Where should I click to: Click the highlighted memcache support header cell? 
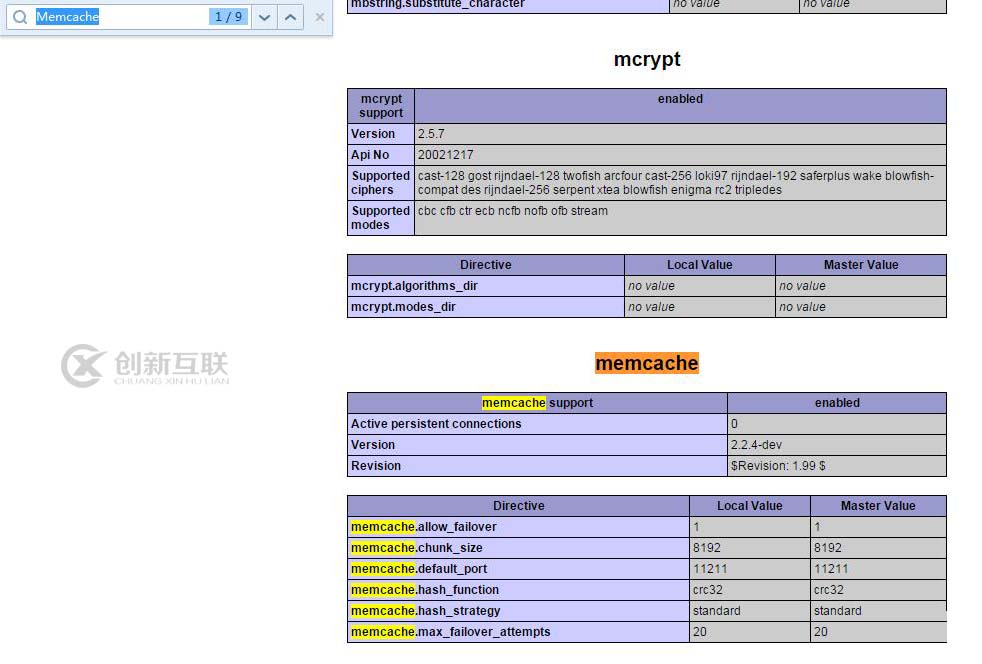click(537, 403)
